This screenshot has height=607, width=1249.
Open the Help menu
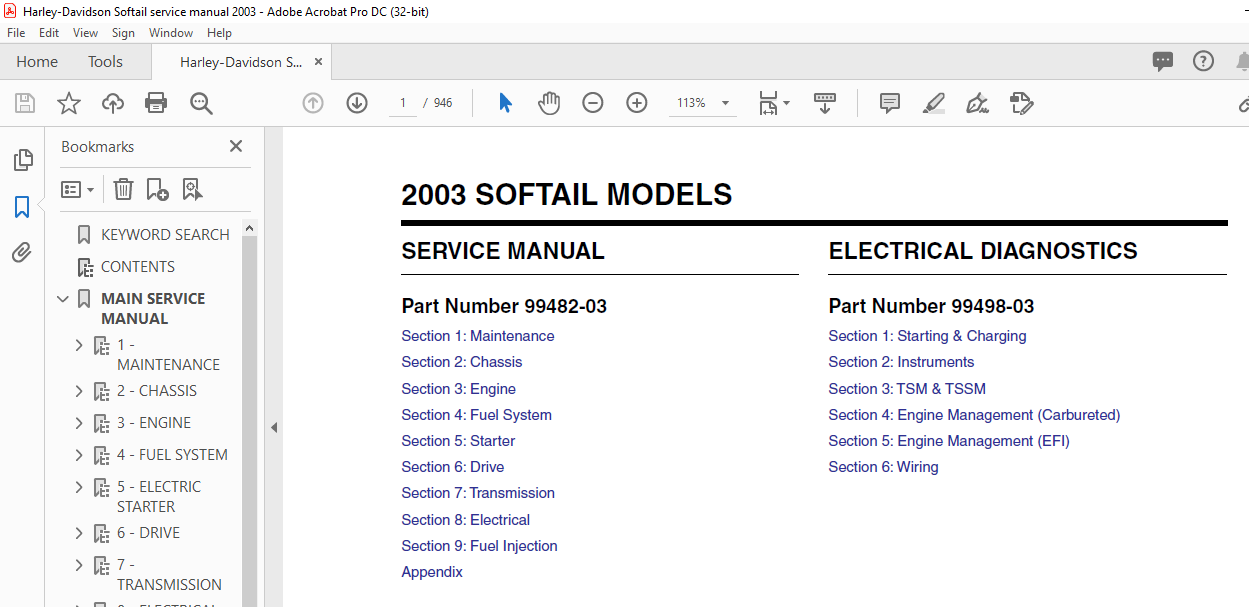coord(219,33)
